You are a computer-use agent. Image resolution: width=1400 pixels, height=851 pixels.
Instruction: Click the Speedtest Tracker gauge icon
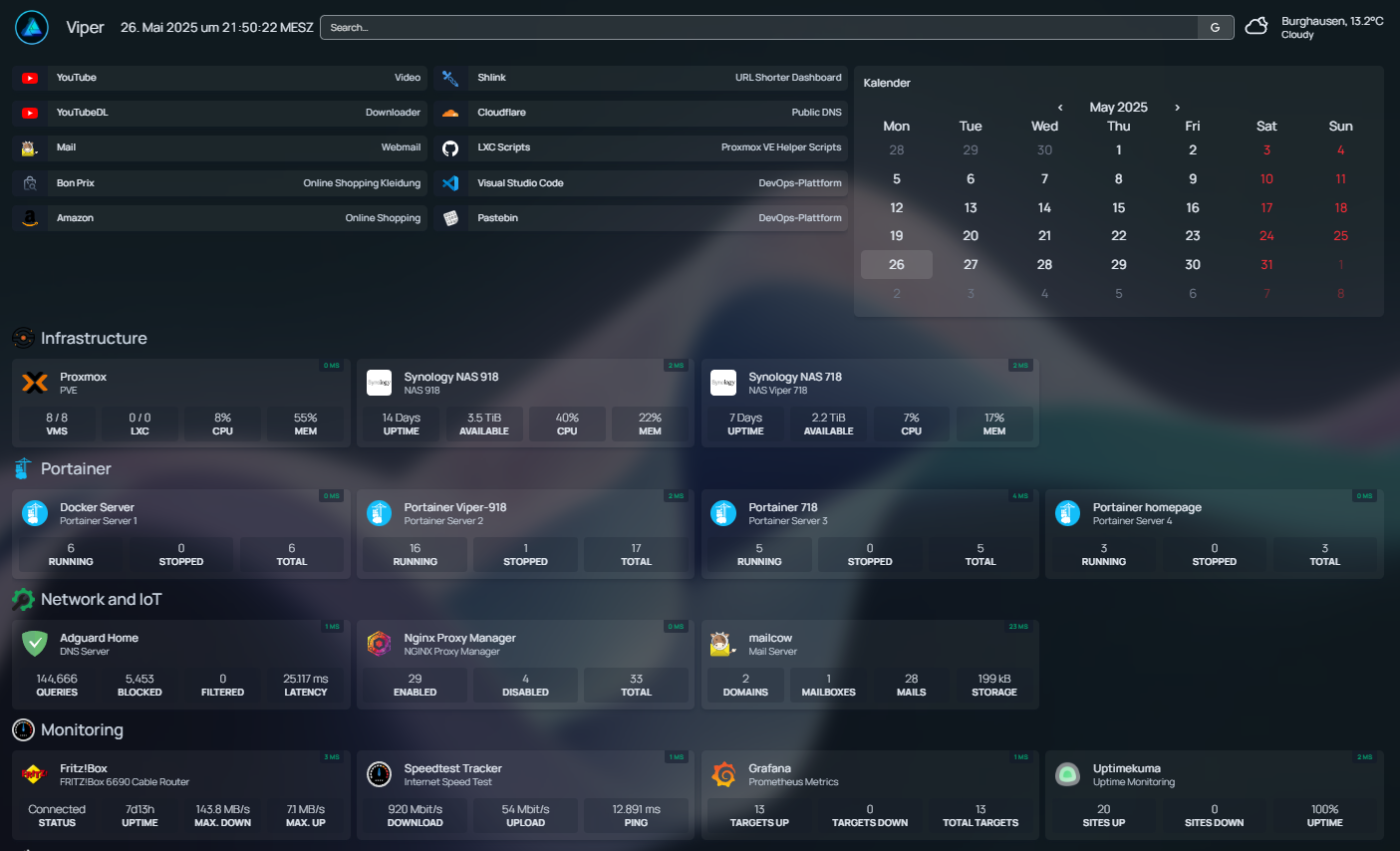[x=379, y=774]
